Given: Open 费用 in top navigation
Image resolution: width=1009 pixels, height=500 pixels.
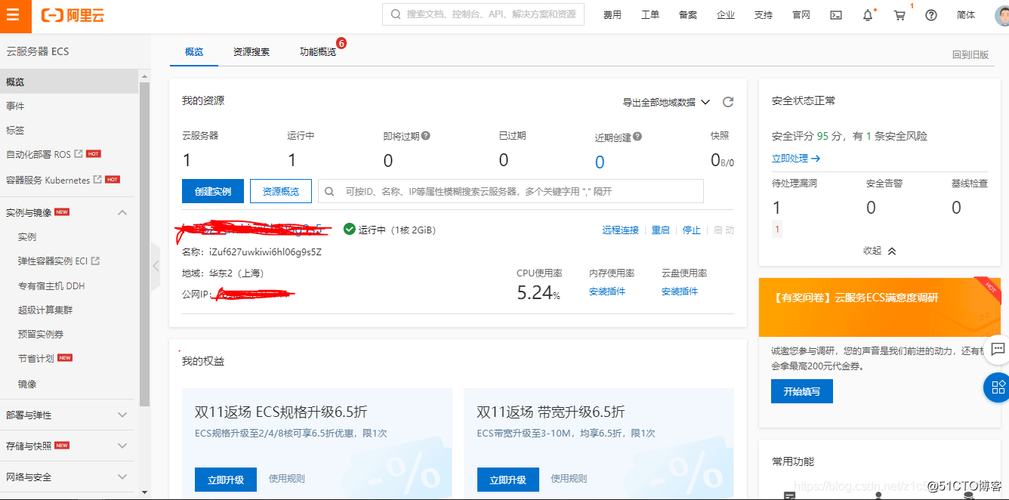Looking at the screenshot, I should click(x=612, y=15).
